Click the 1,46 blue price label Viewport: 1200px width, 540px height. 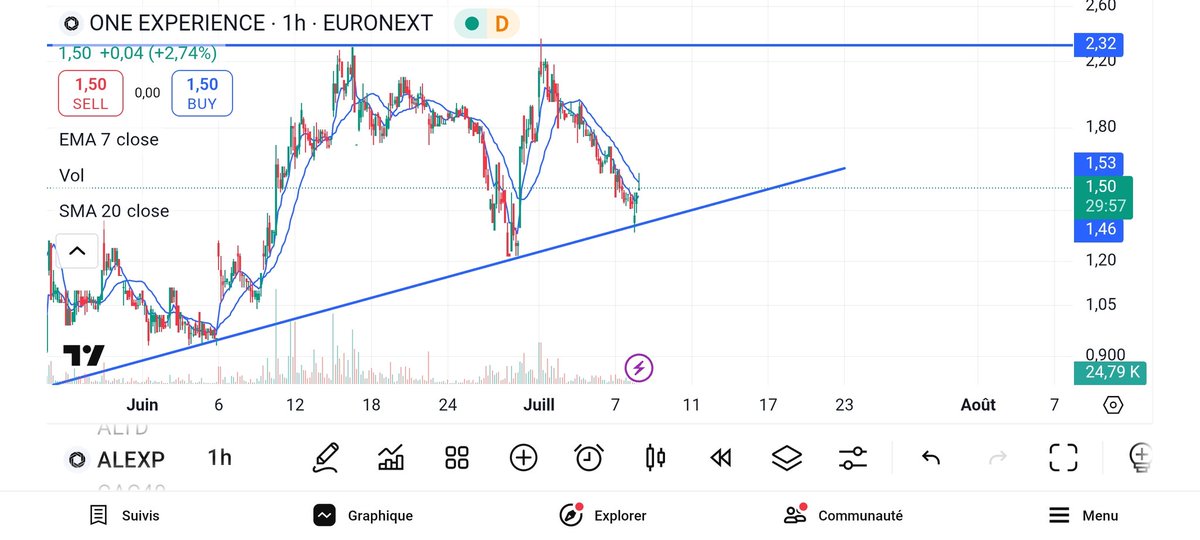1099,230
